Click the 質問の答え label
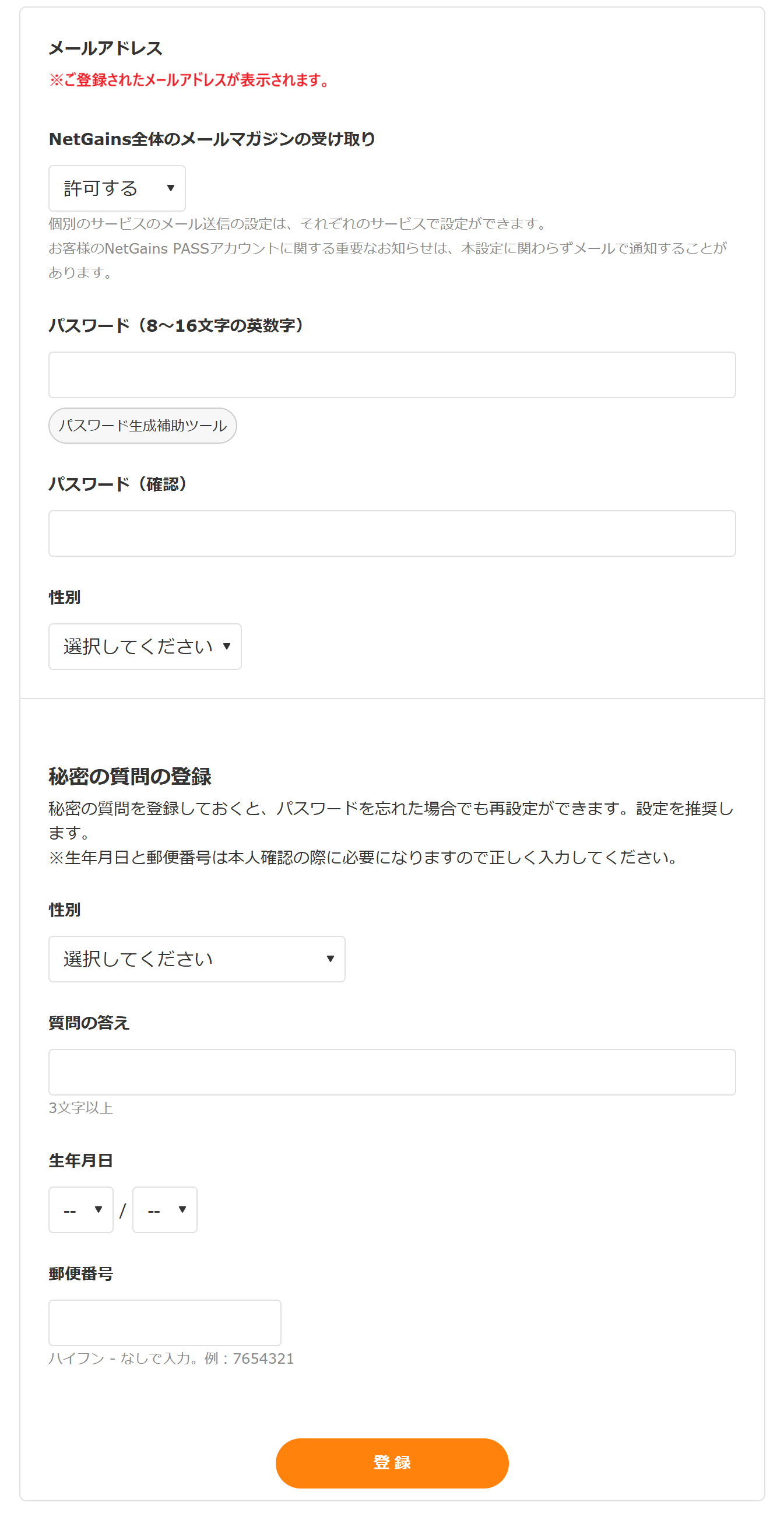Viewport: 784px width, 1513px height. pos(89,1023)
